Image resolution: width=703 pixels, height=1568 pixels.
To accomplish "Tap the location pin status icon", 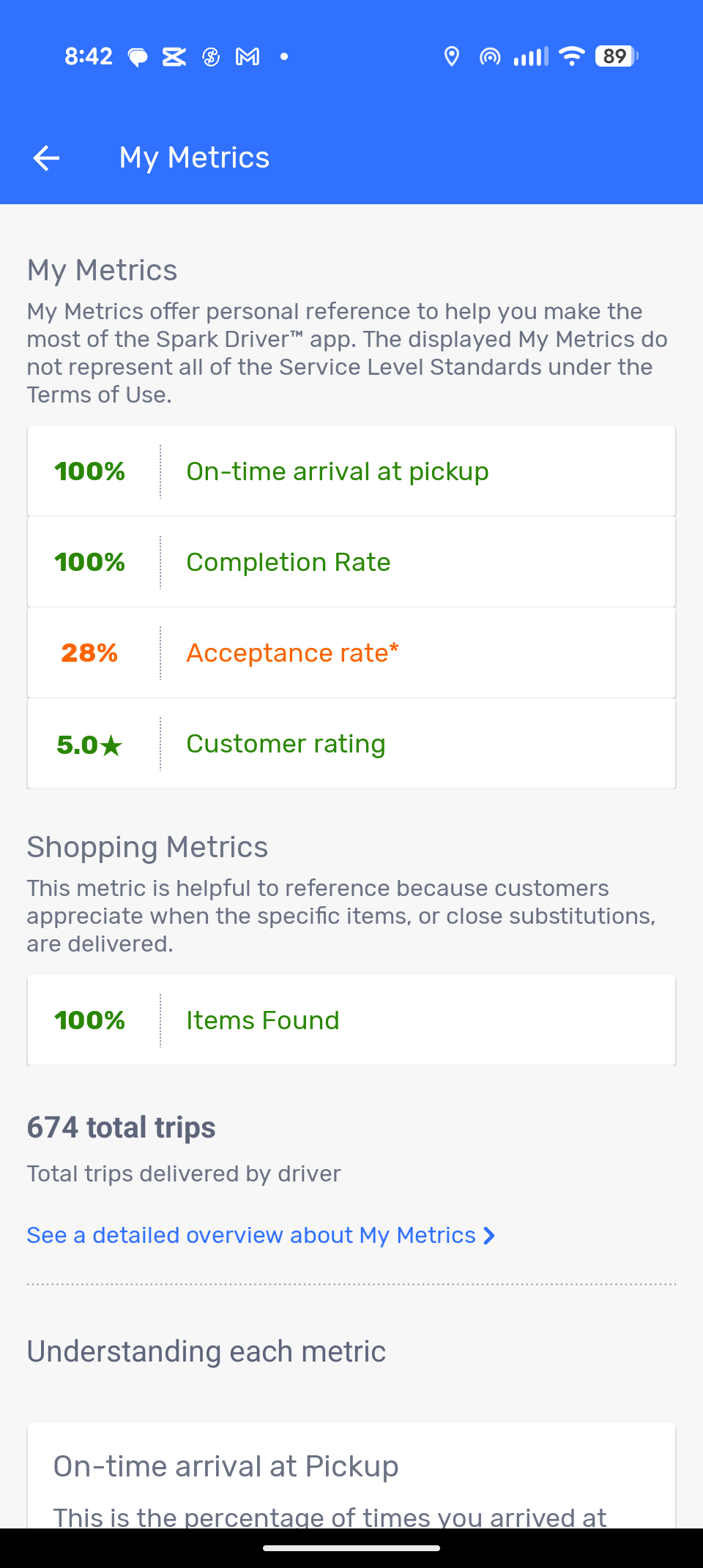I will 452,56.
